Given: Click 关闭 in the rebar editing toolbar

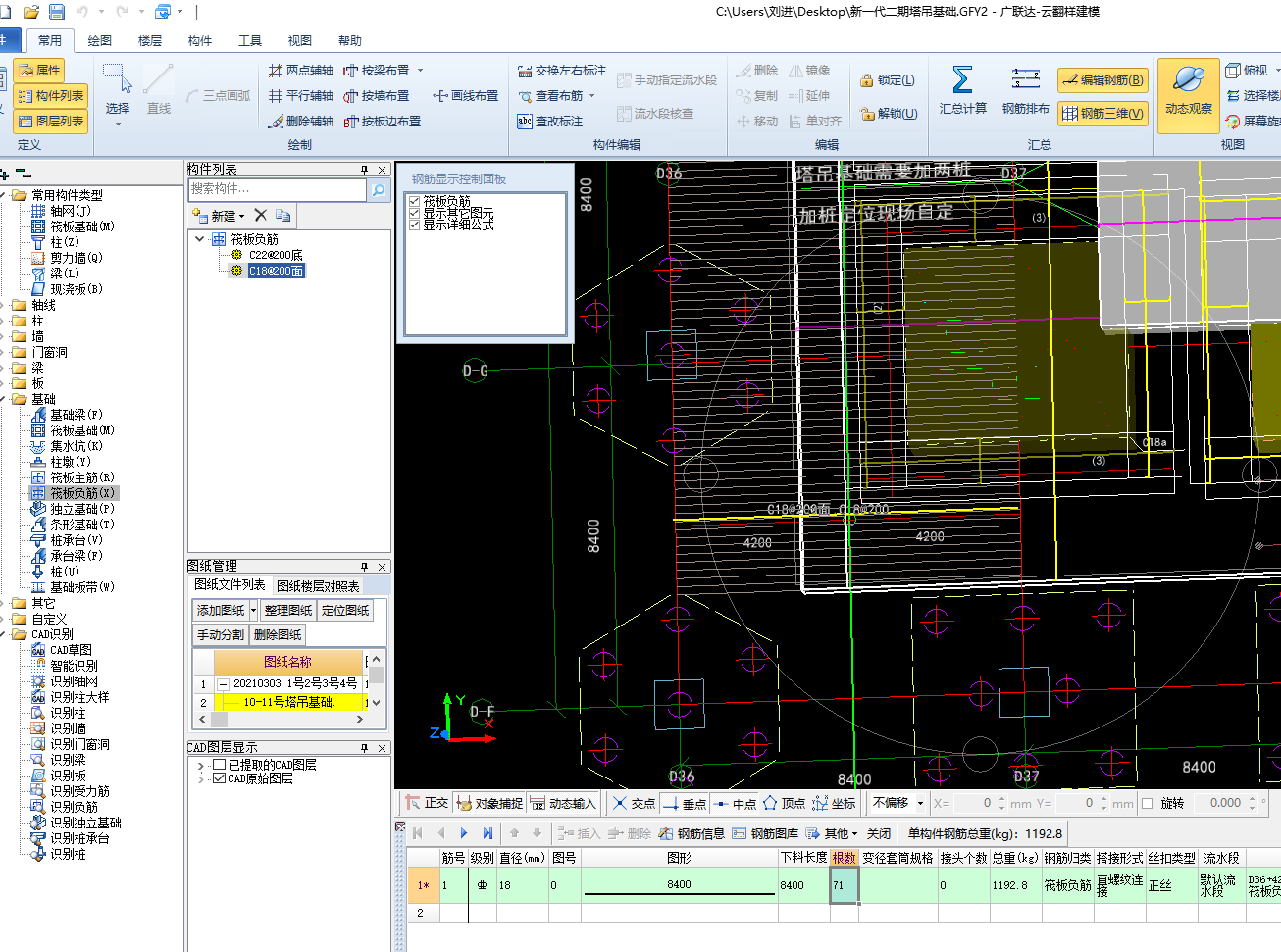Looking at the screenshot, I should [x=879, y=834].
